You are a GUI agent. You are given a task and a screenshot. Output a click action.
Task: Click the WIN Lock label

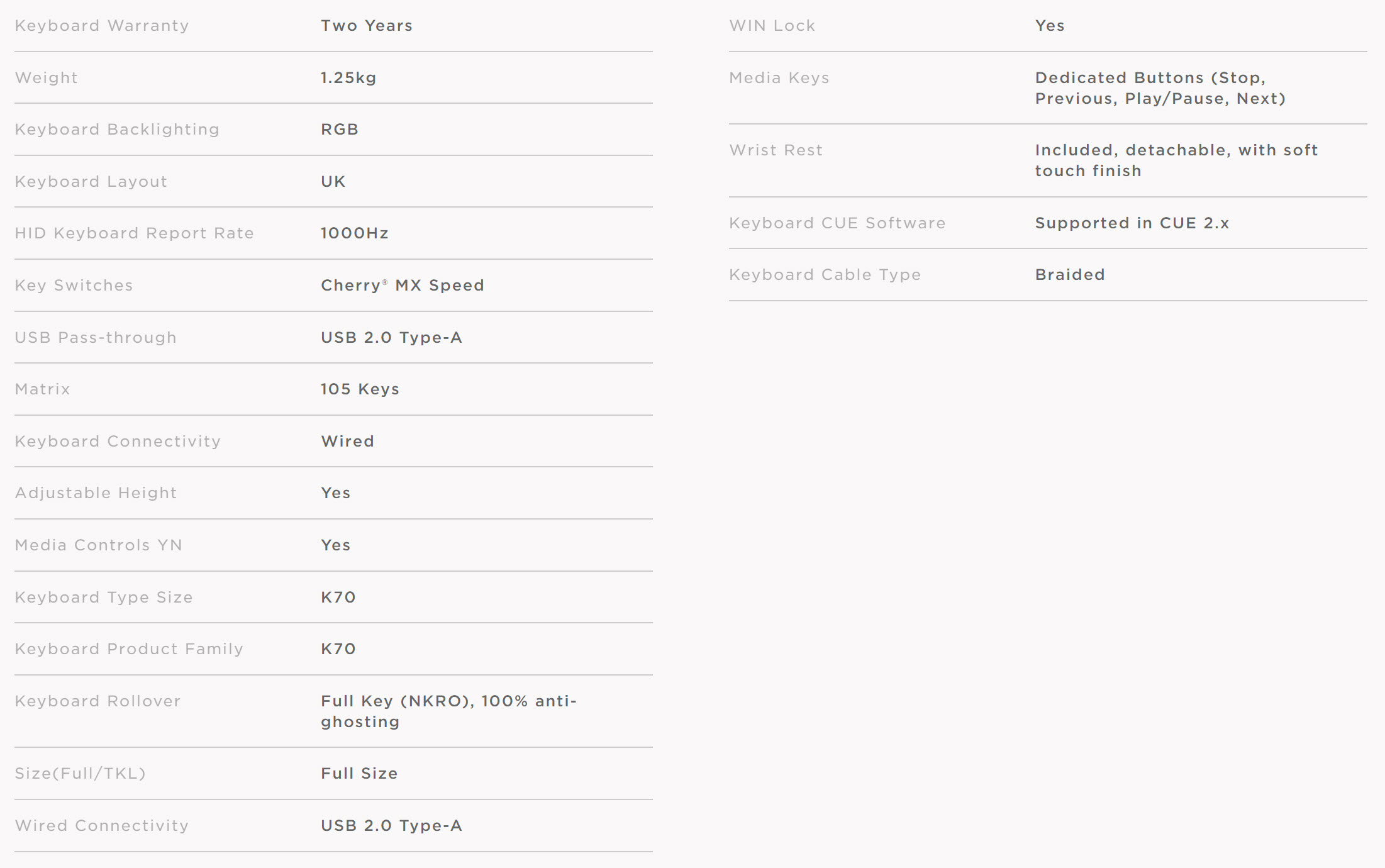coord(772,26)
